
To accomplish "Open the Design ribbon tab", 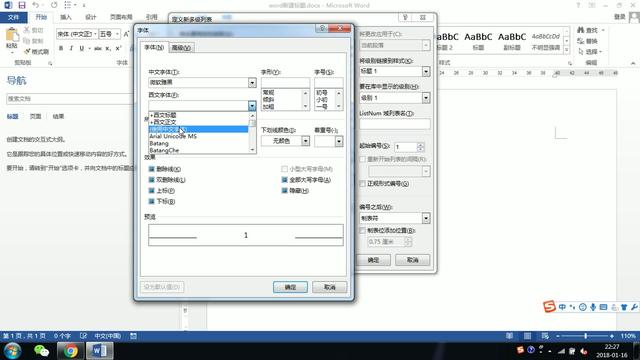I will tap(91, 17).
